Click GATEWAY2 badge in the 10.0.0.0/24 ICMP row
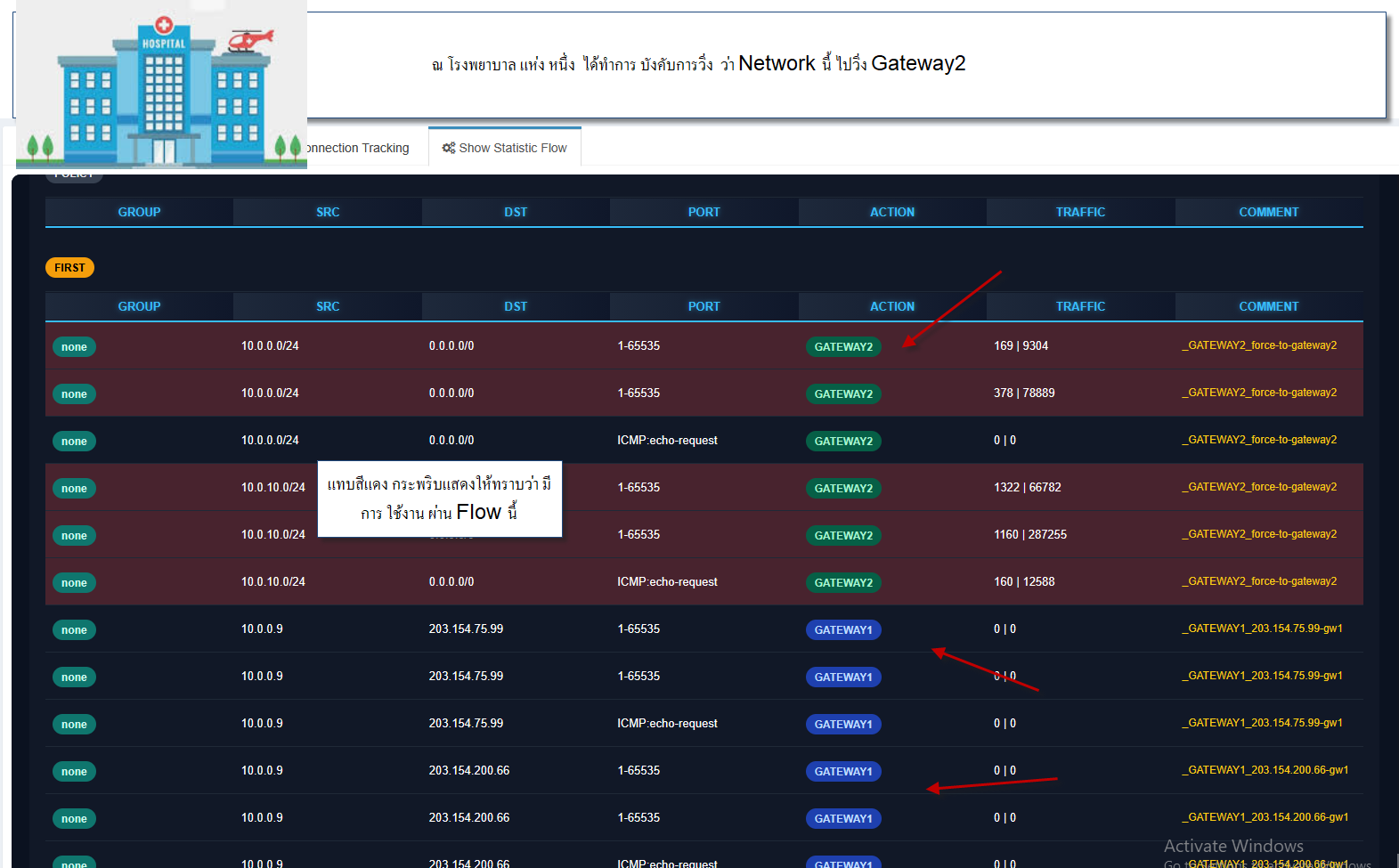 click(x=843, y=442)
